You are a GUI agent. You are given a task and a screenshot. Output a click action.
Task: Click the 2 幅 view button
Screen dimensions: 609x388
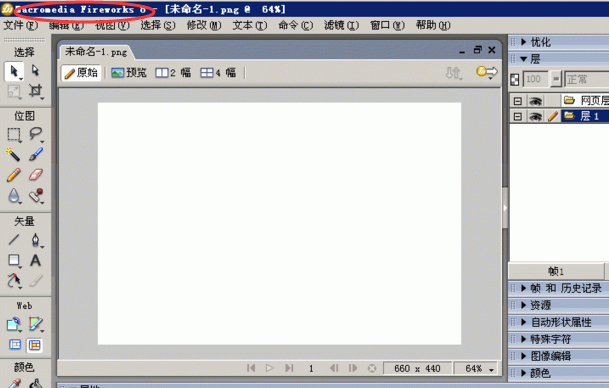pyautogui.click(x=173, y=73)
